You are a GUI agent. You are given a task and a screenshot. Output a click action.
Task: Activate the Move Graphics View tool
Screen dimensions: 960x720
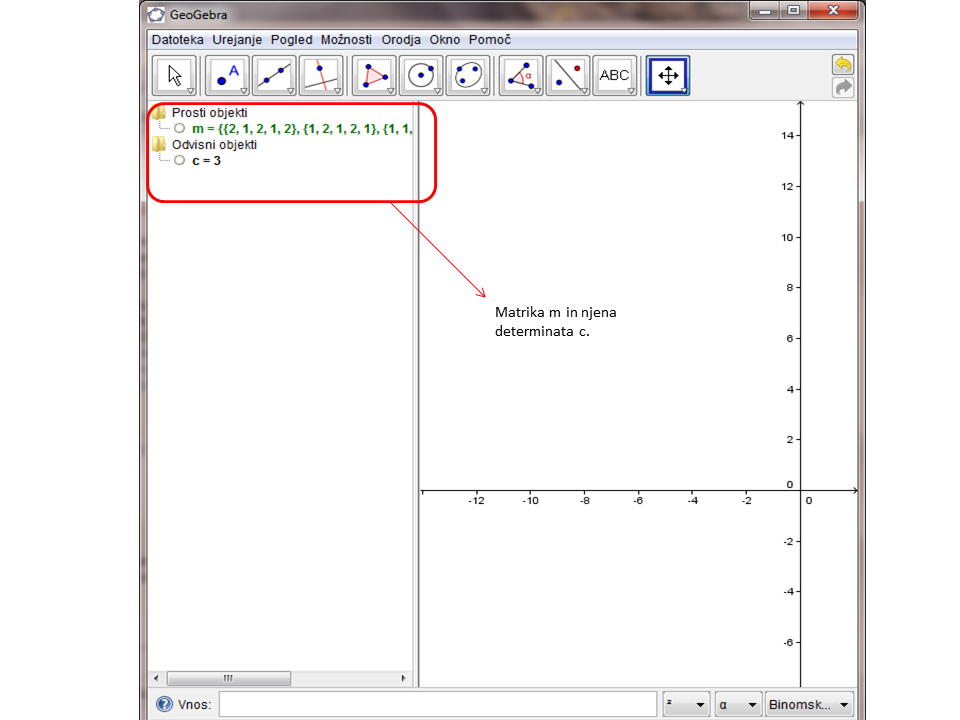point(667,74)
